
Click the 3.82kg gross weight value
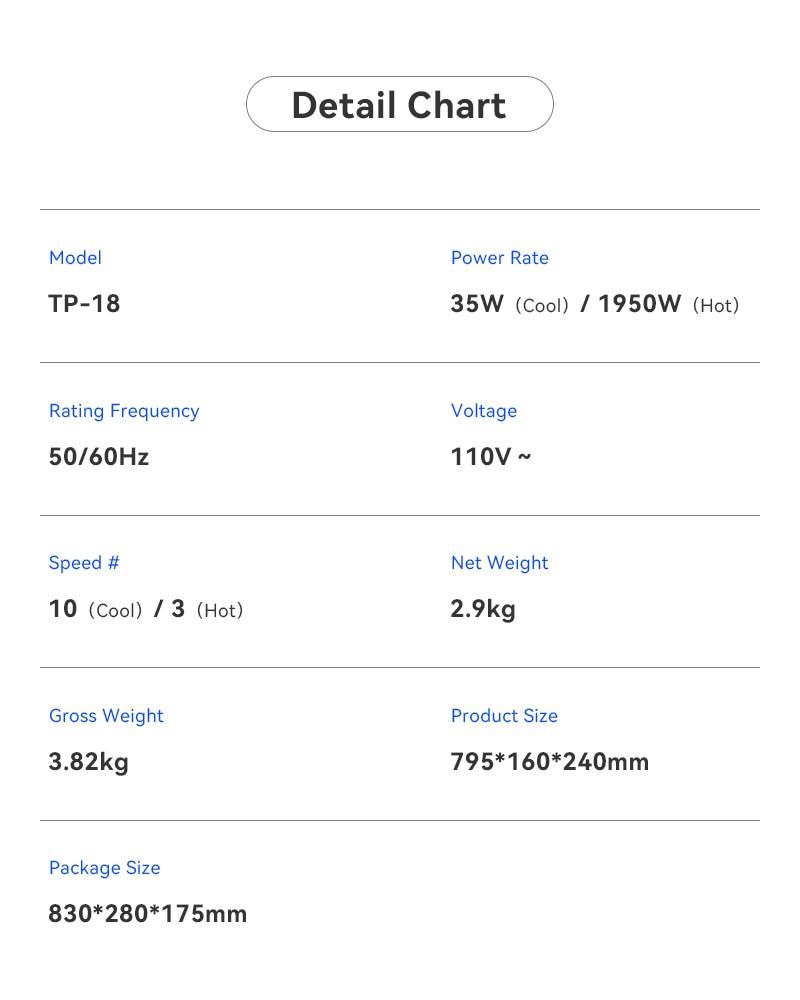88,762
